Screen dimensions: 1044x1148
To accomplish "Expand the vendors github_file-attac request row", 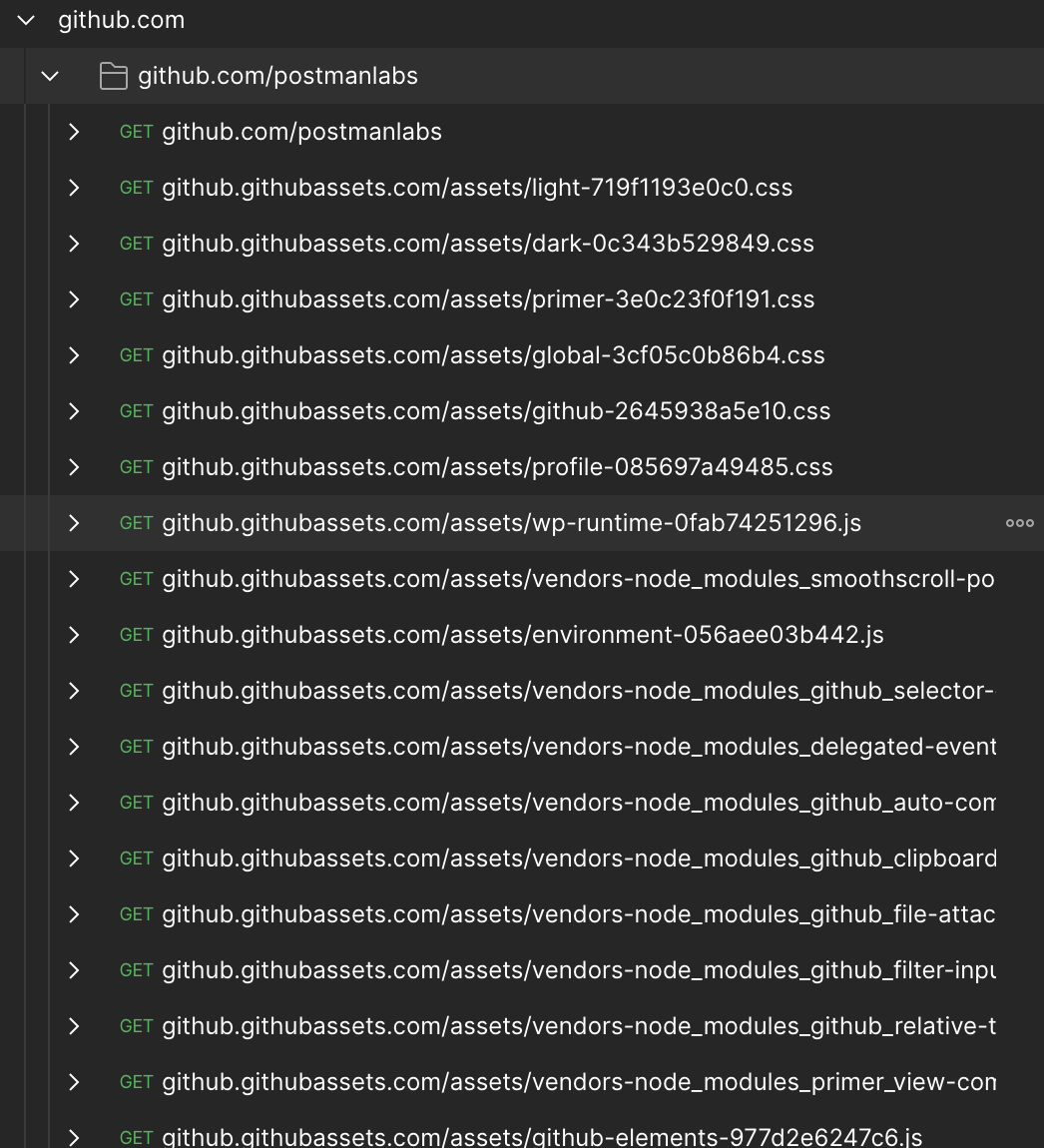I will tap(74, 914).
